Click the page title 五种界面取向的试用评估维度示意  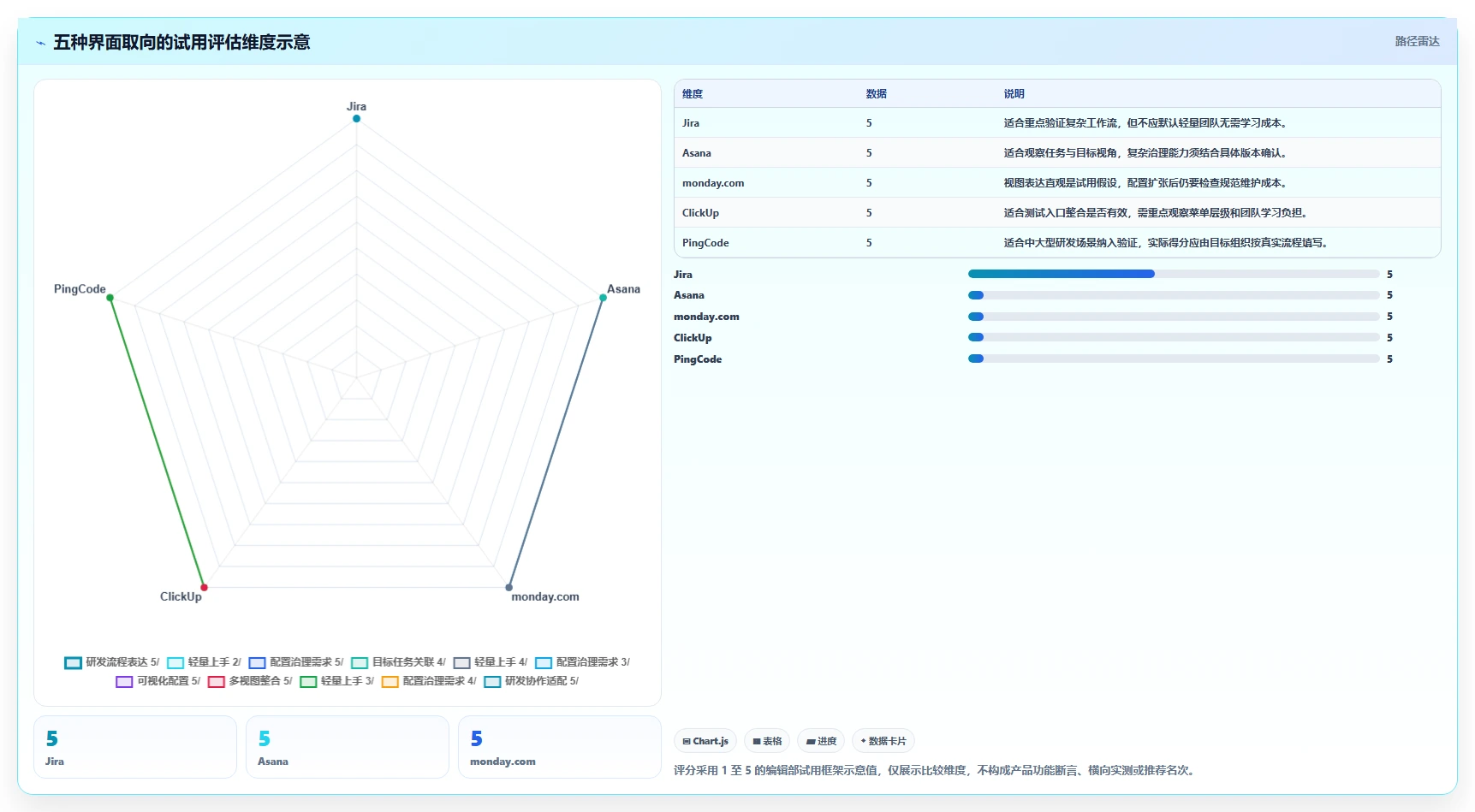point(181,42)
